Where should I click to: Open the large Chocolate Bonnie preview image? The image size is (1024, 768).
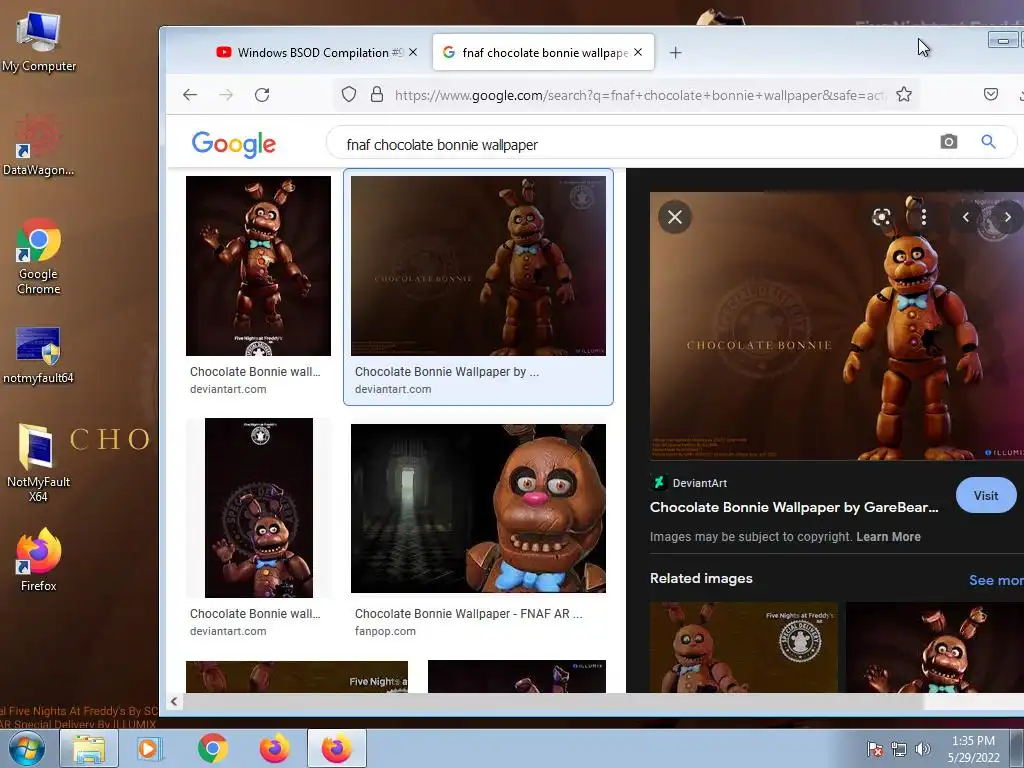[x=837, y=326]
